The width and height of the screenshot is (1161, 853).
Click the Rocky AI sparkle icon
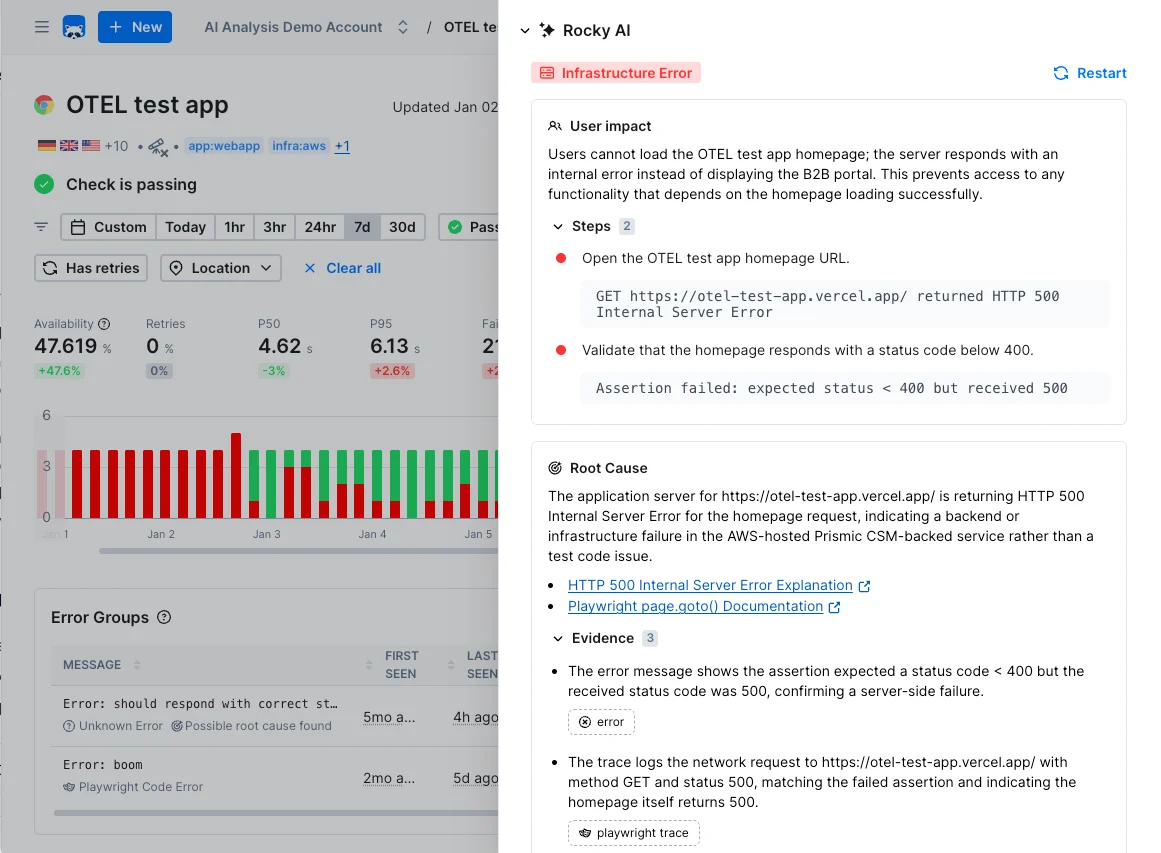click(547, 30)
